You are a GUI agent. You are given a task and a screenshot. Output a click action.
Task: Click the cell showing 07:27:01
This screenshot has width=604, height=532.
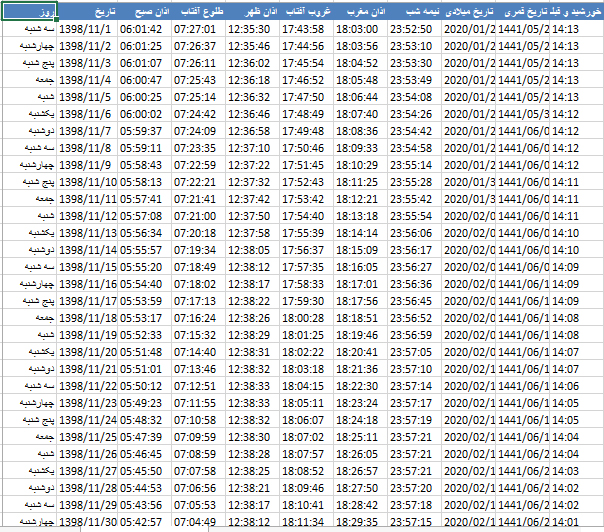tap(198, 29)
